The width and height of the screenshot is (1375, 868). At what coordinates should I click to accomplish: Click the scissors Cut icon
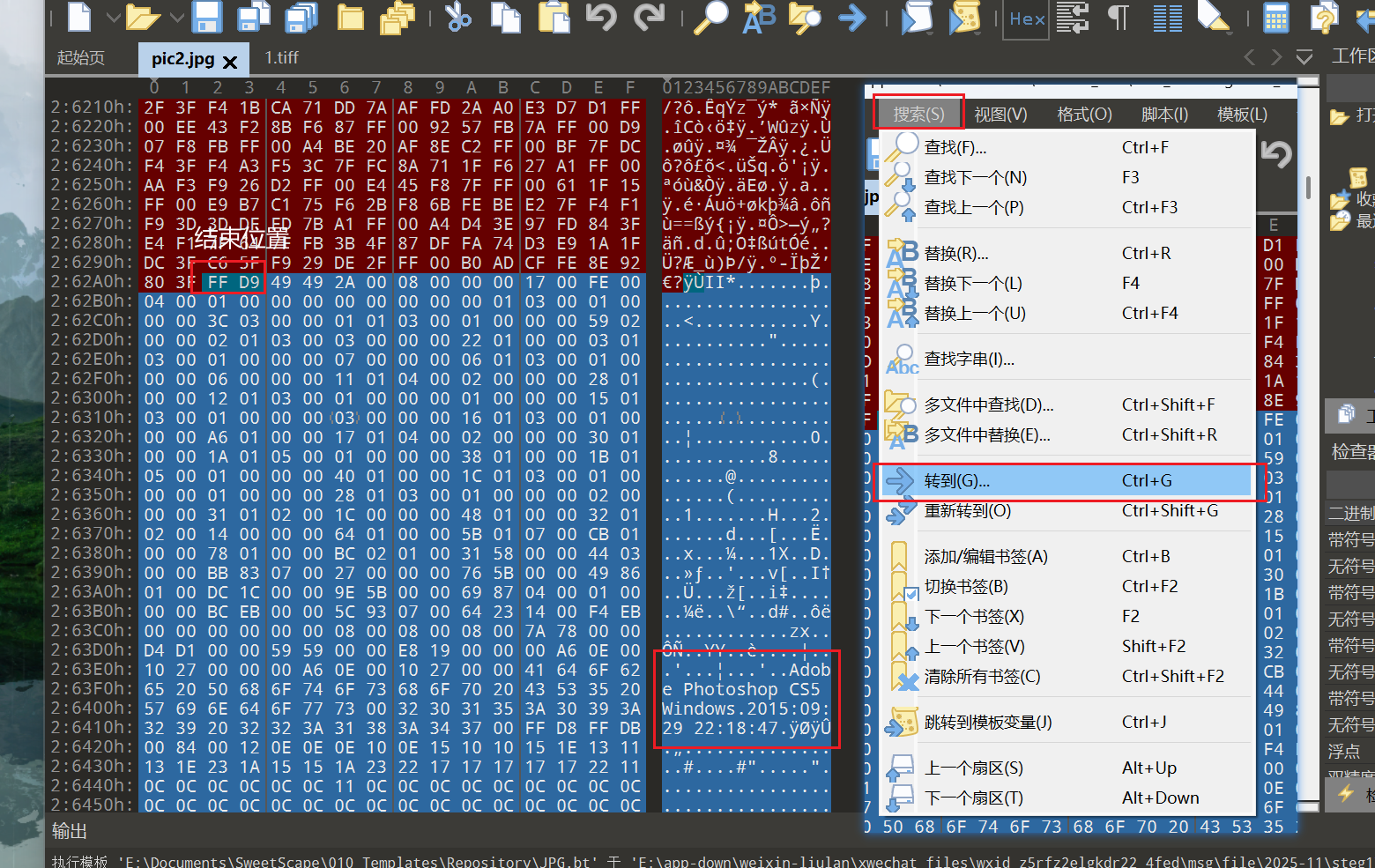[458, 17]
